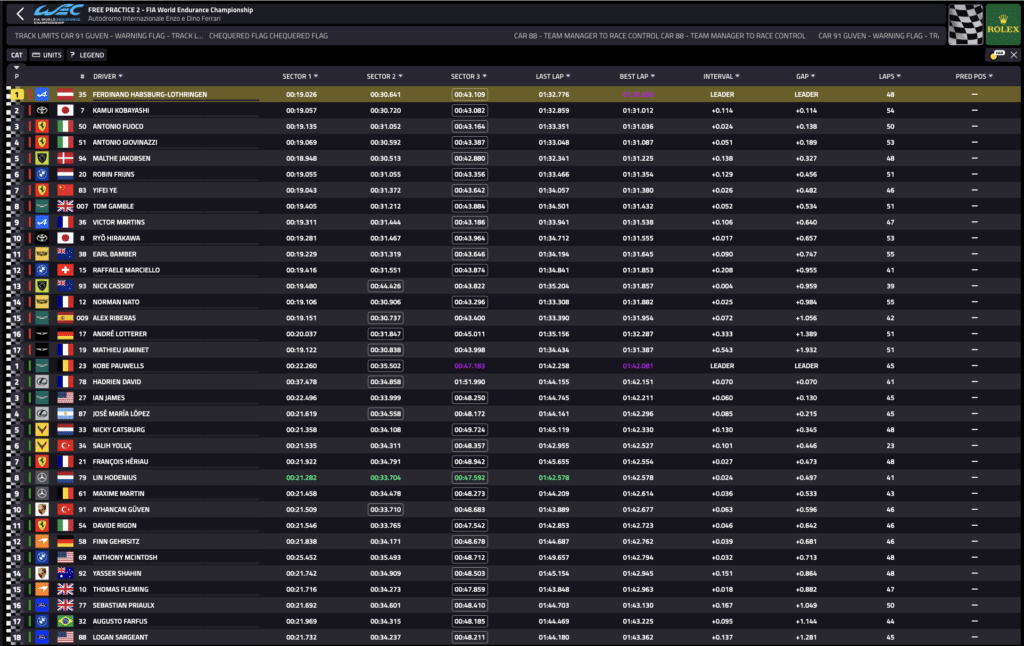1024x646 pixels.
Task: Click the back arrow in the header
Action: 19,15
